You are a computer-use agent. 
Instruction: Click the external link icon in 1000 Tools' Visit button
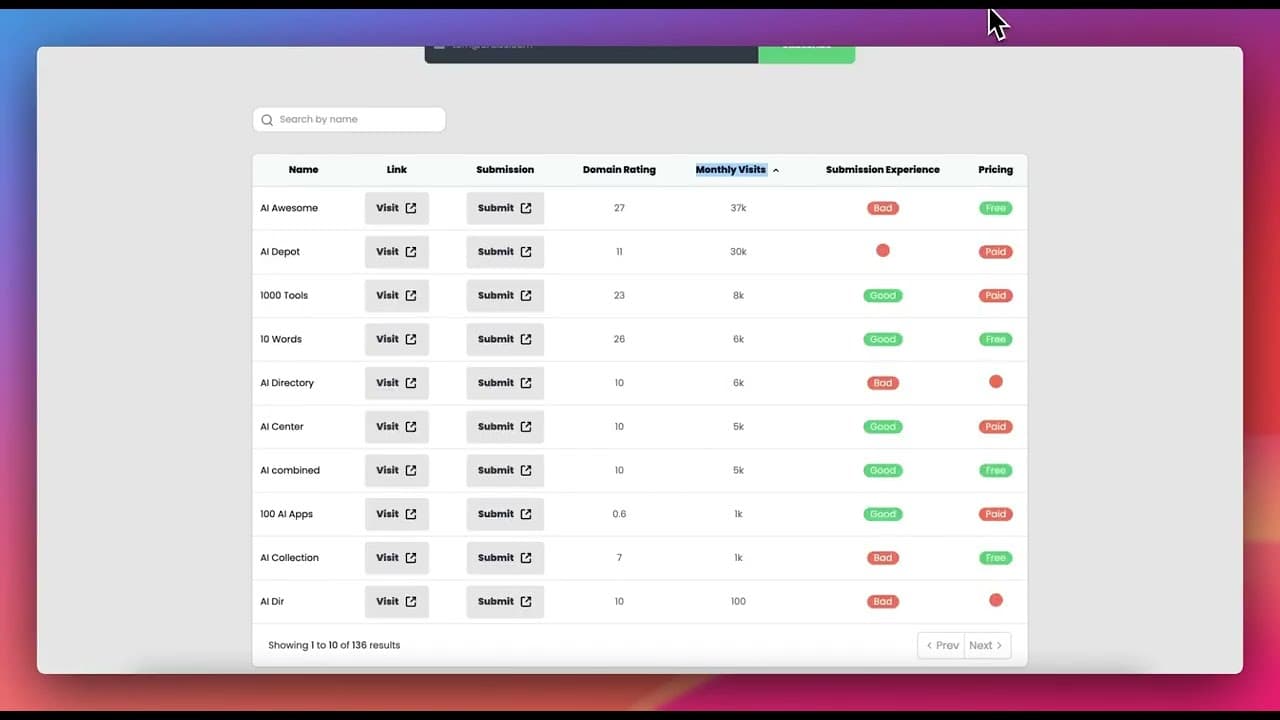411,296
